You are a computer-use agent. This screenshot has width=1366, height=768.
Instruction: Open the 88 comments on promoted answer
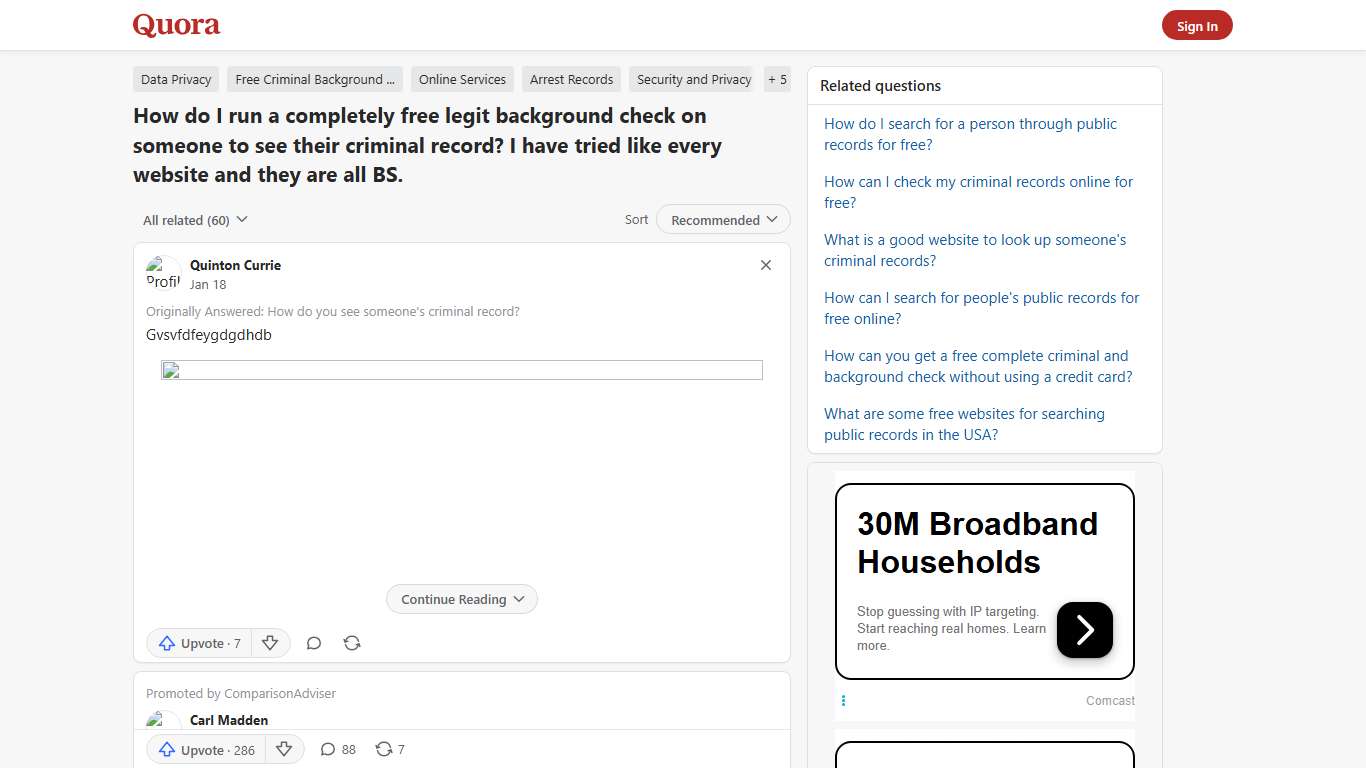click(x=338, y=749)
